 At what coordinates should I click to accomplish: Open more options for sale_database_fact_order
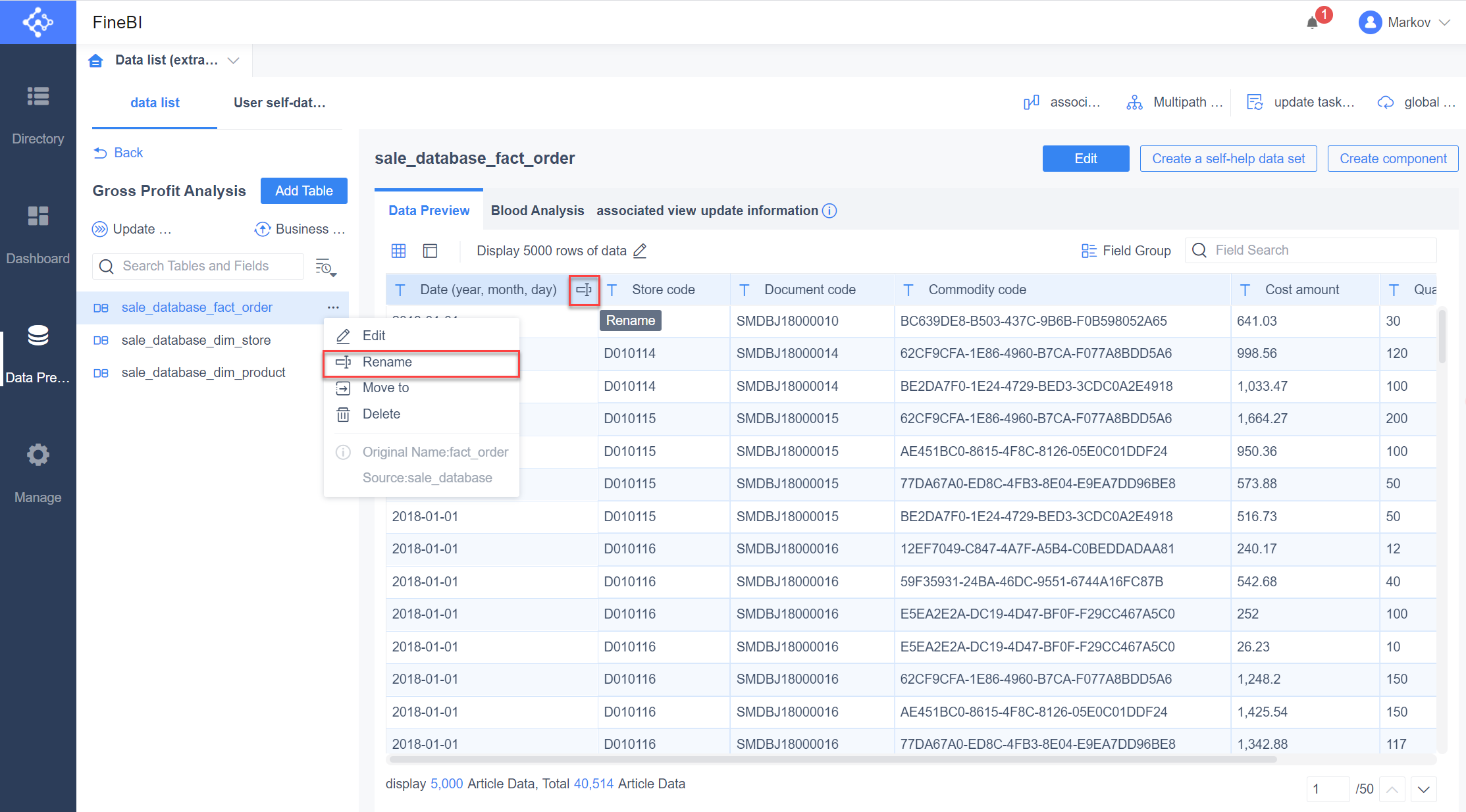[333, 307]
